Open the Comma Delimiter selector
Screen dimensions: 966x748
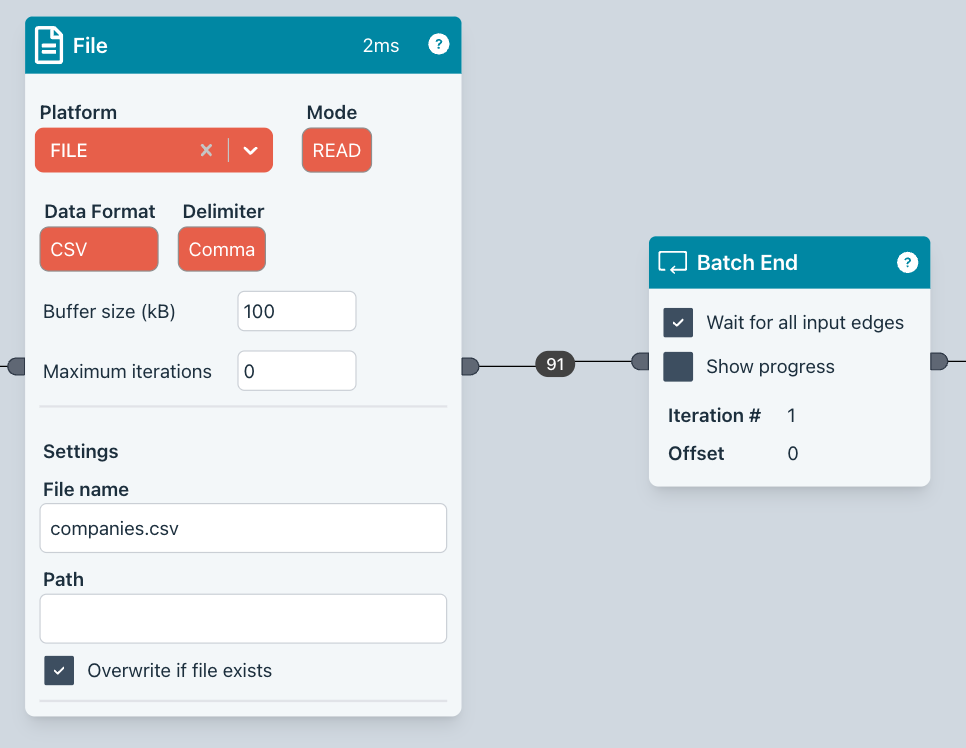pos(222,249)
